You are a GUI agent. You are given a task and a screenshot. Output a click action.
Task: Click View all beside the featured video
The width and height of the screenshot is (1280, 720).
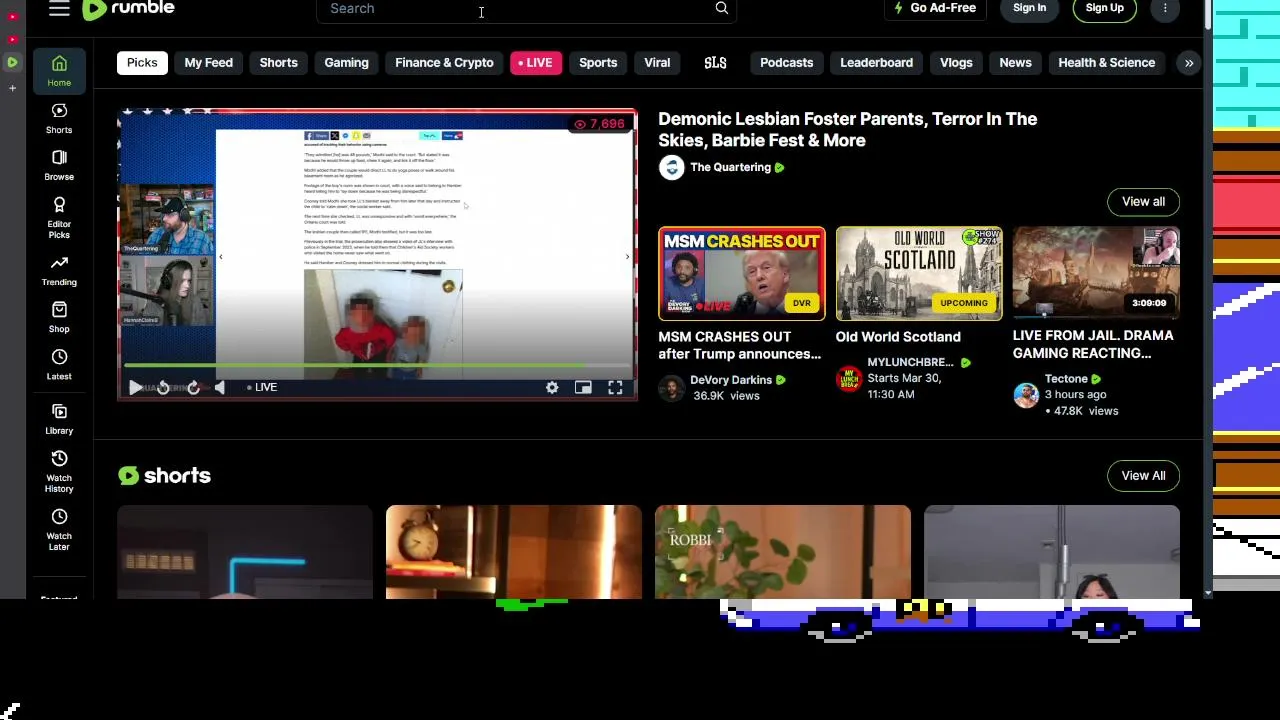click(1143, 202)
